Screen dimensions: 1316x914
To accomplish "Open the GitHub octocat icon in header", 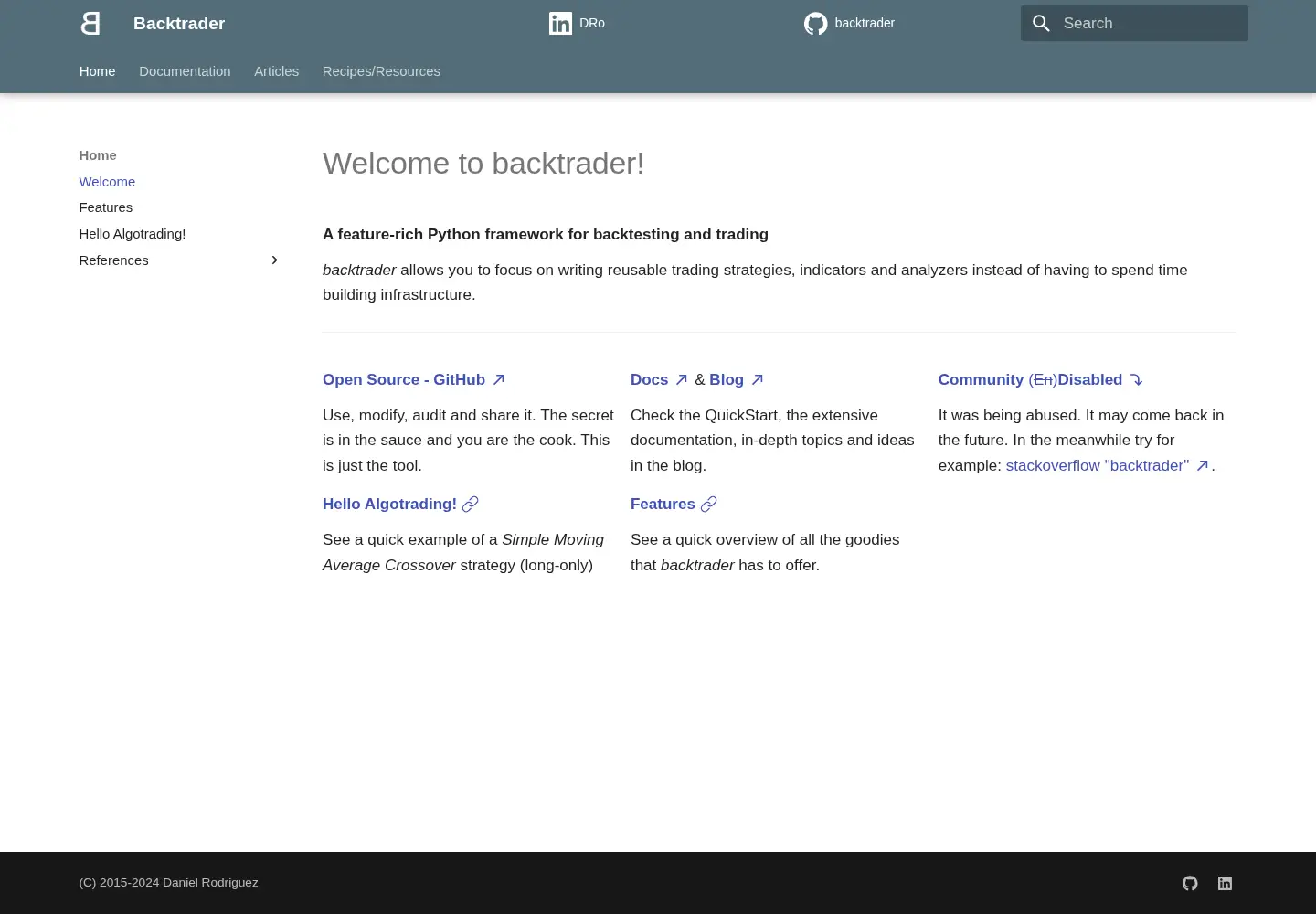I will pos(815,24).
